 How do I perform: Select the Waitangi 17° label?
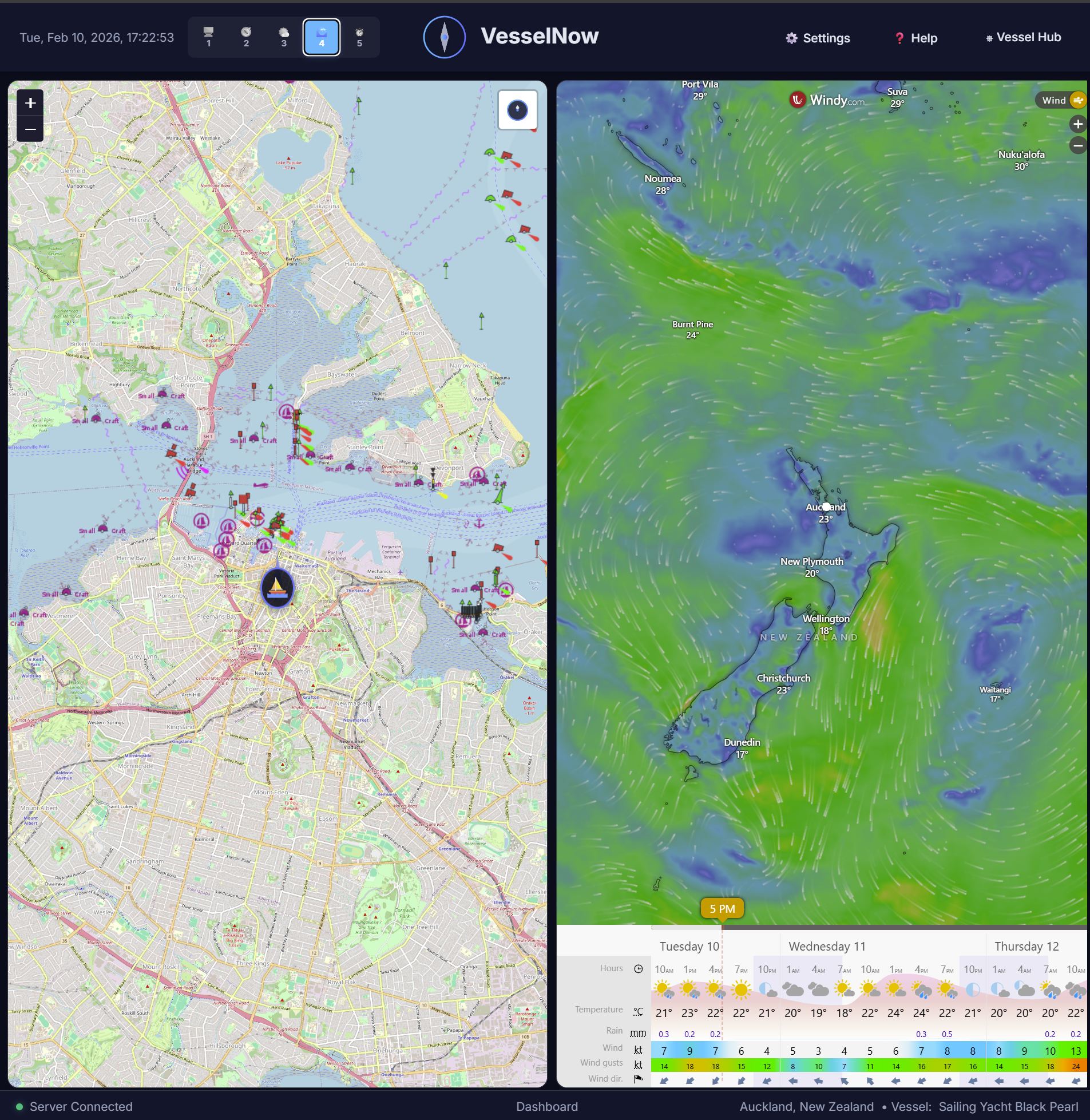coord(995,694)
